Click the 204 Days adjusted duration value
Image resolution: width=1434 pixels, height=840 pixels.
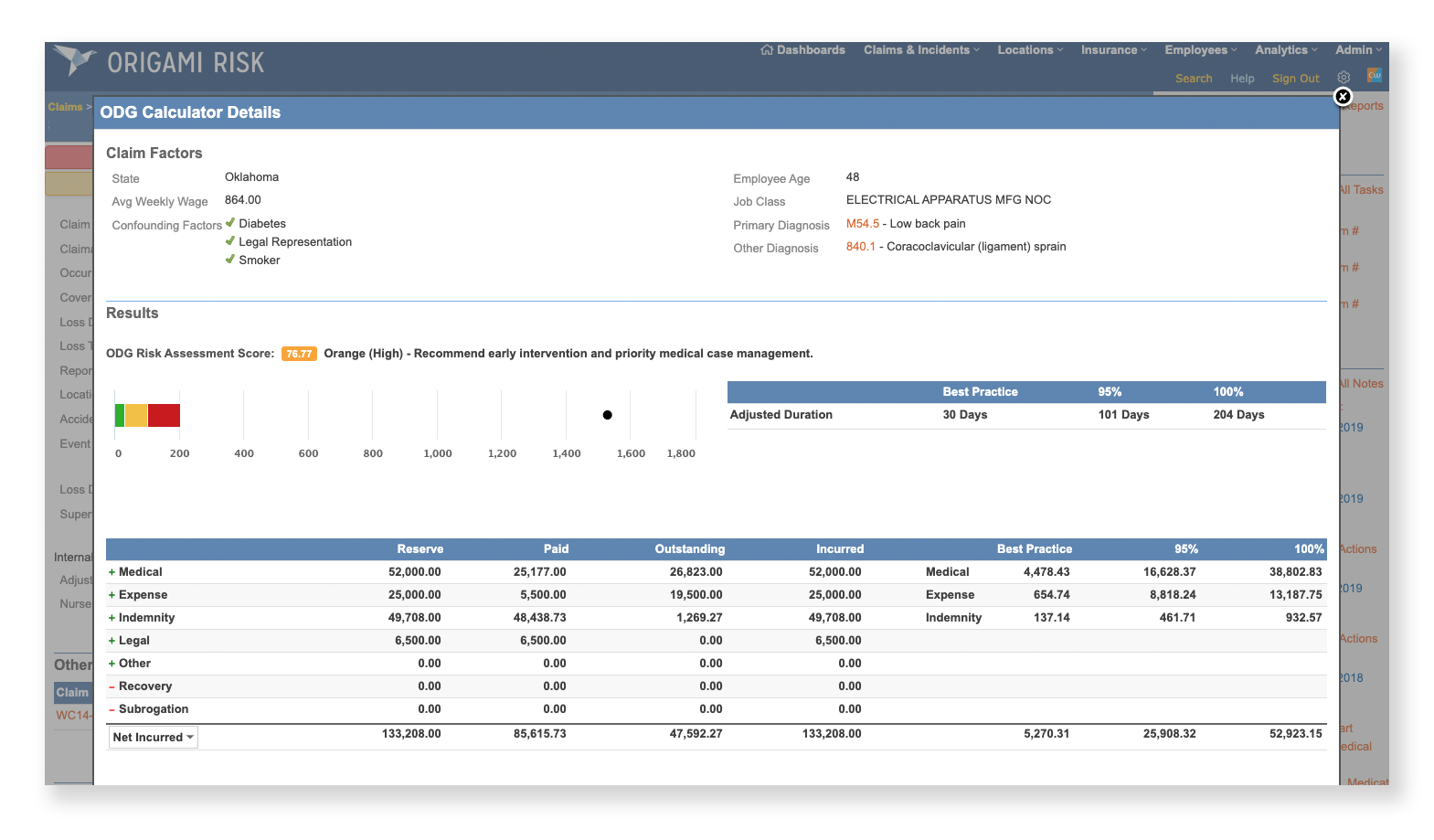click(1238, 415)
